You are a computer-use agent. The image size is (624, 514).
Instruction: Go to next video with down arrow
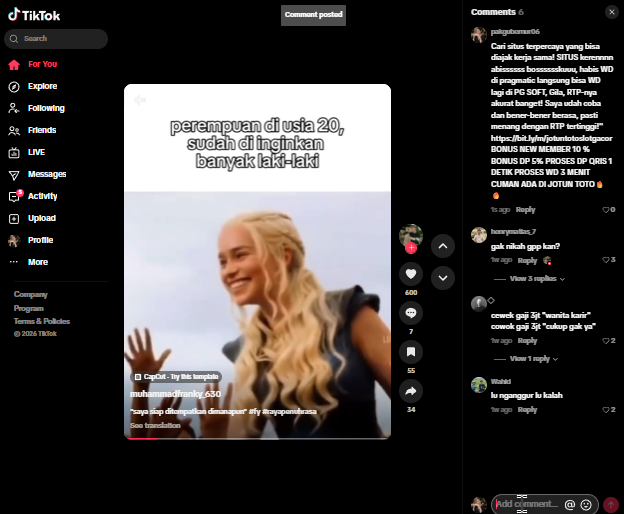pos(443,278)
